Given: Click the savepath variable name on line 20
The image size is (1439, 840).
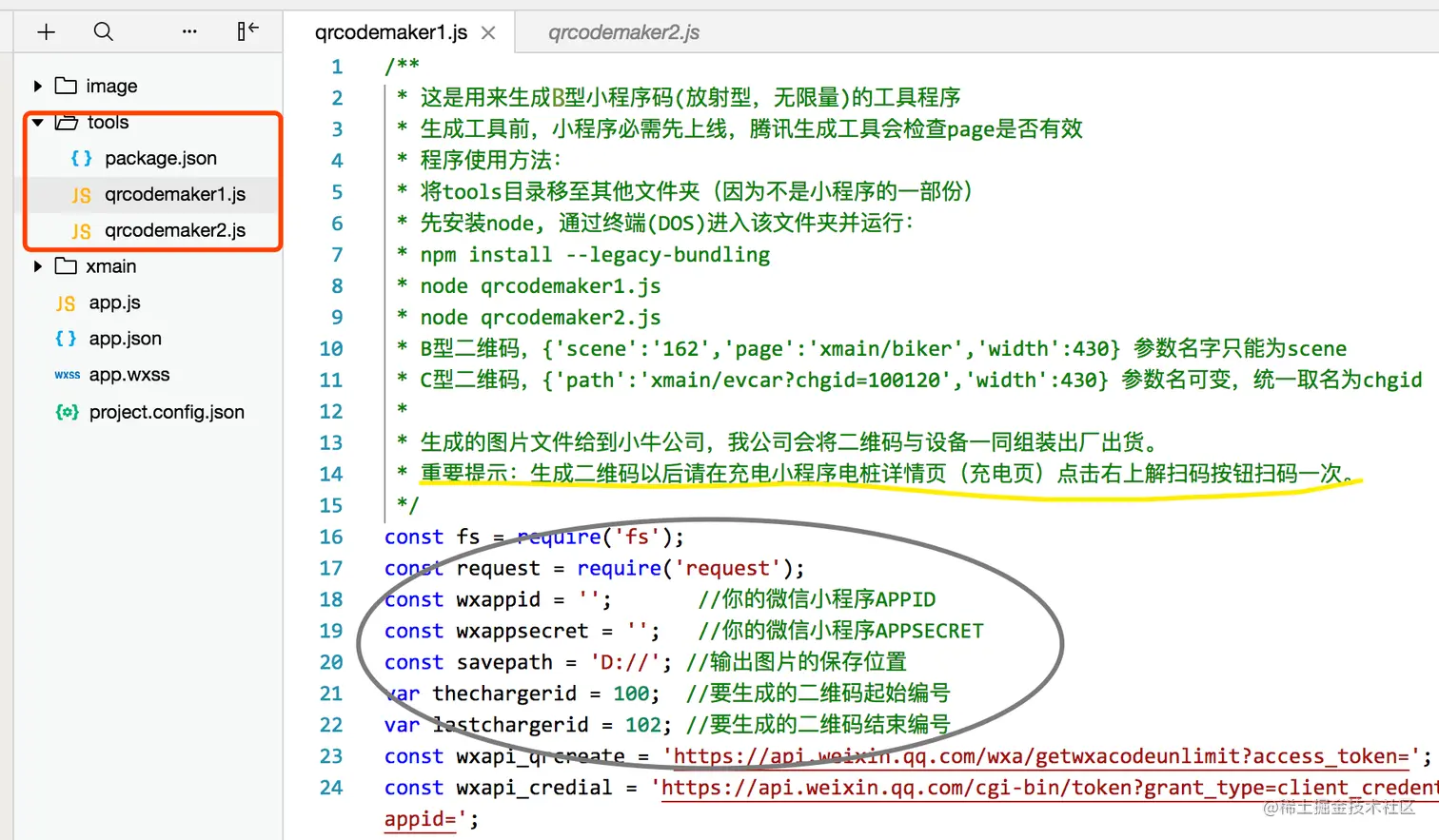Looking at the screenshot, I should 504,663.
